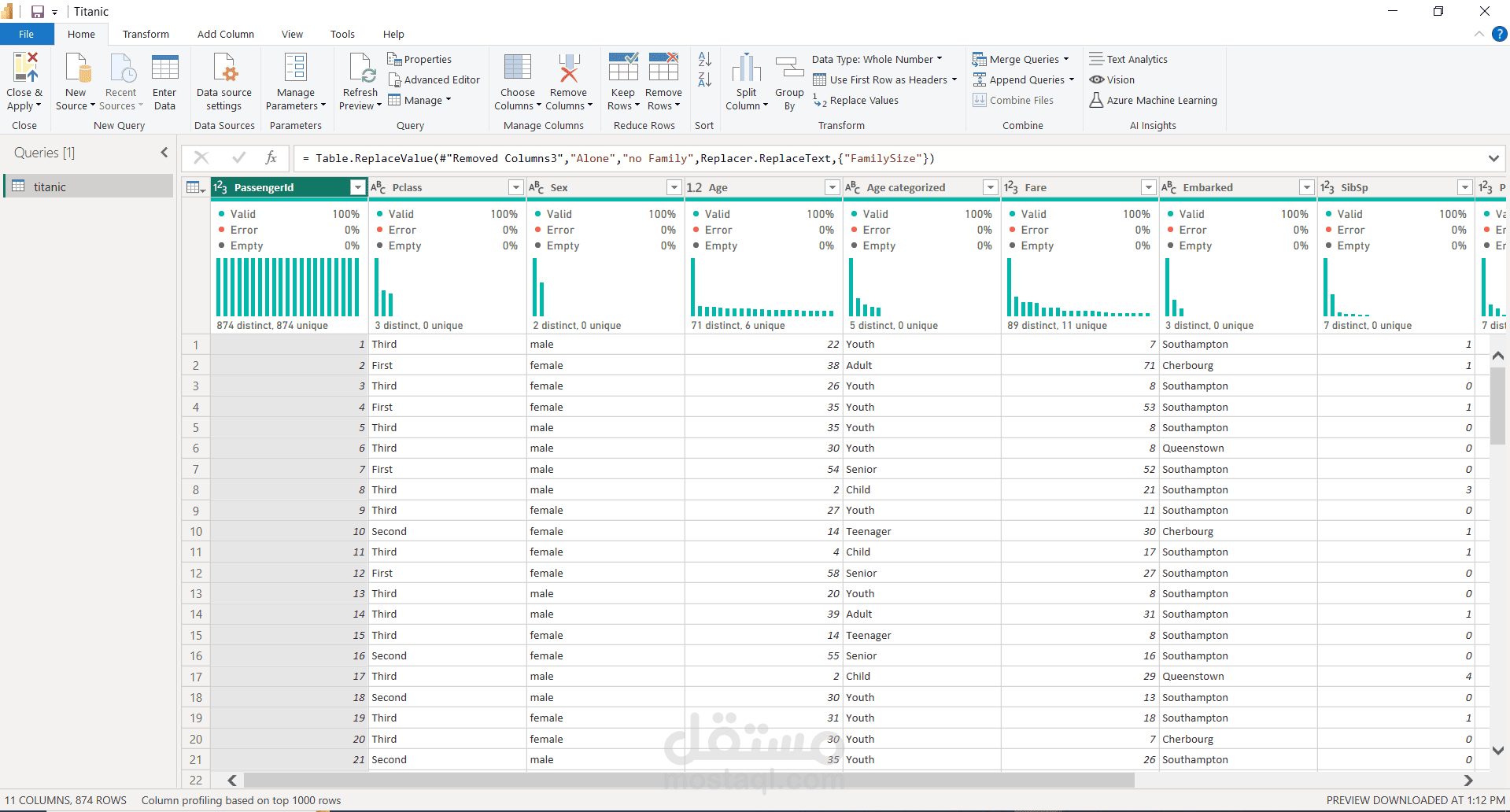Switch to the Help ribbon tab

[x=393, y=34]
